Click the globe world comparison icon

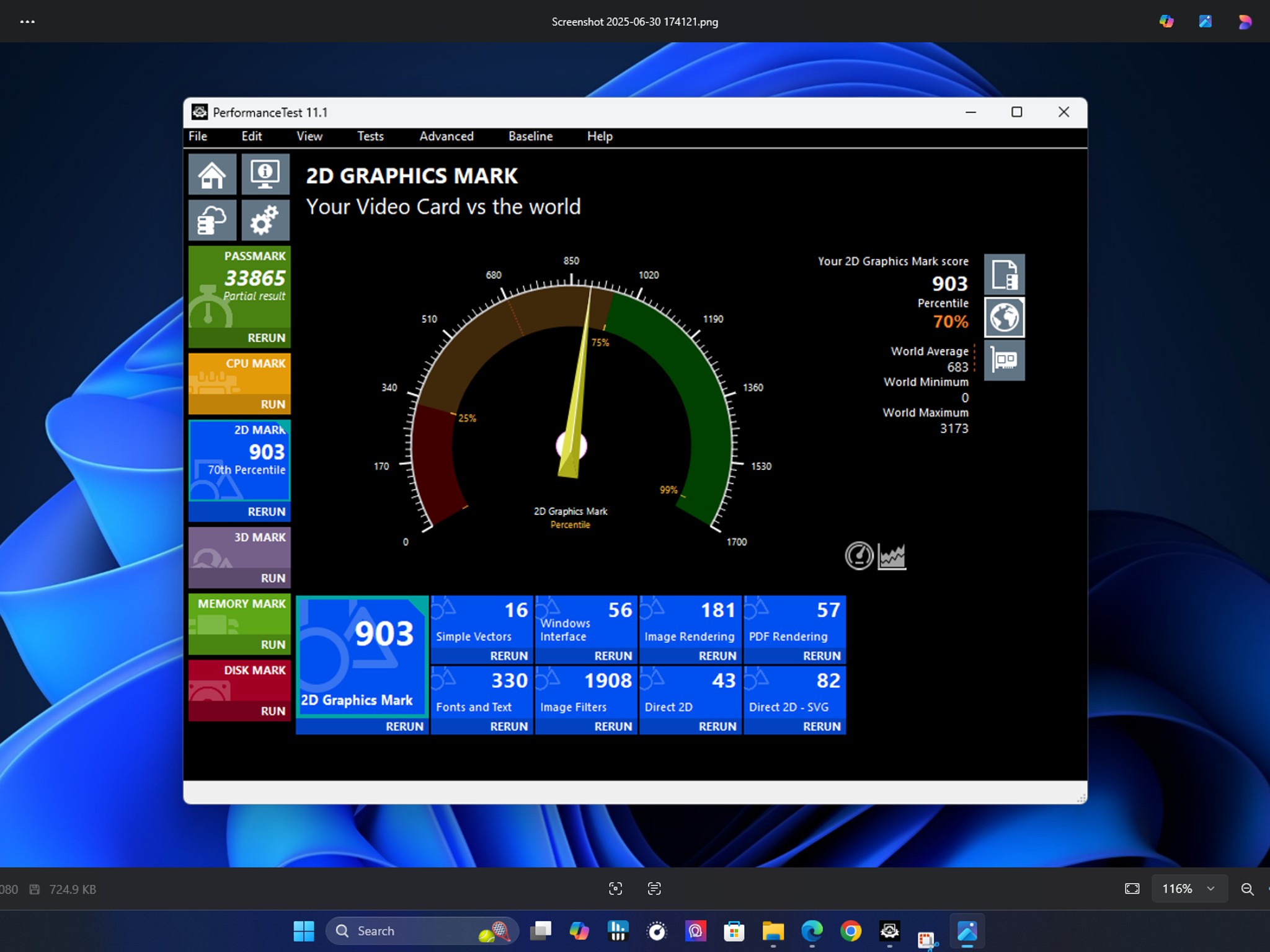tap(1004, 317)
